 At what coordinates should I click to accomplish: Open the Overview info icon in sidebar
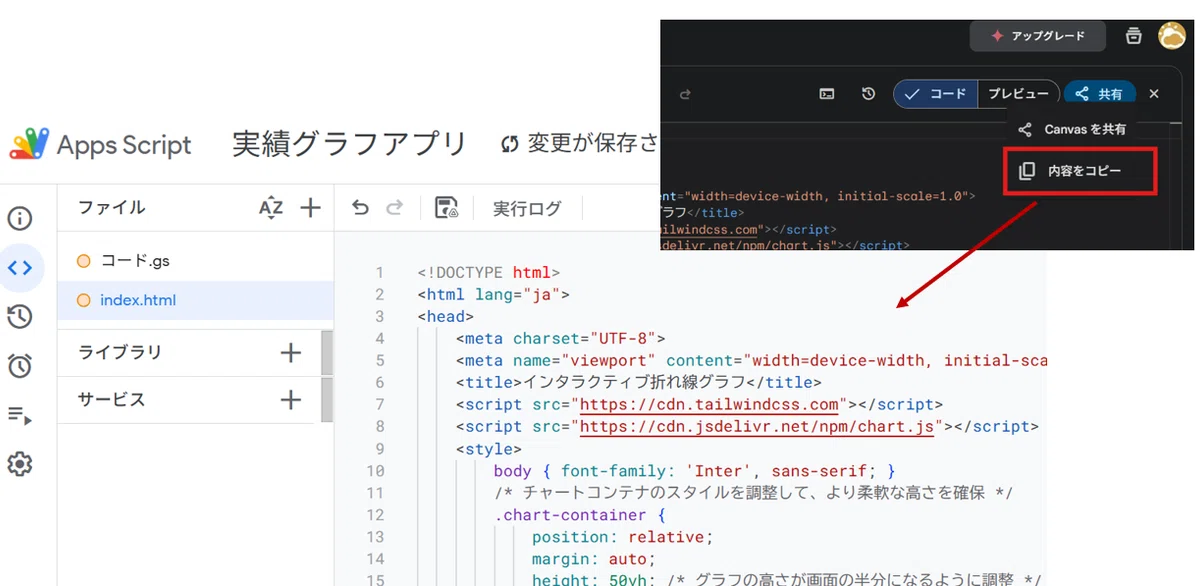click(20, 218)
